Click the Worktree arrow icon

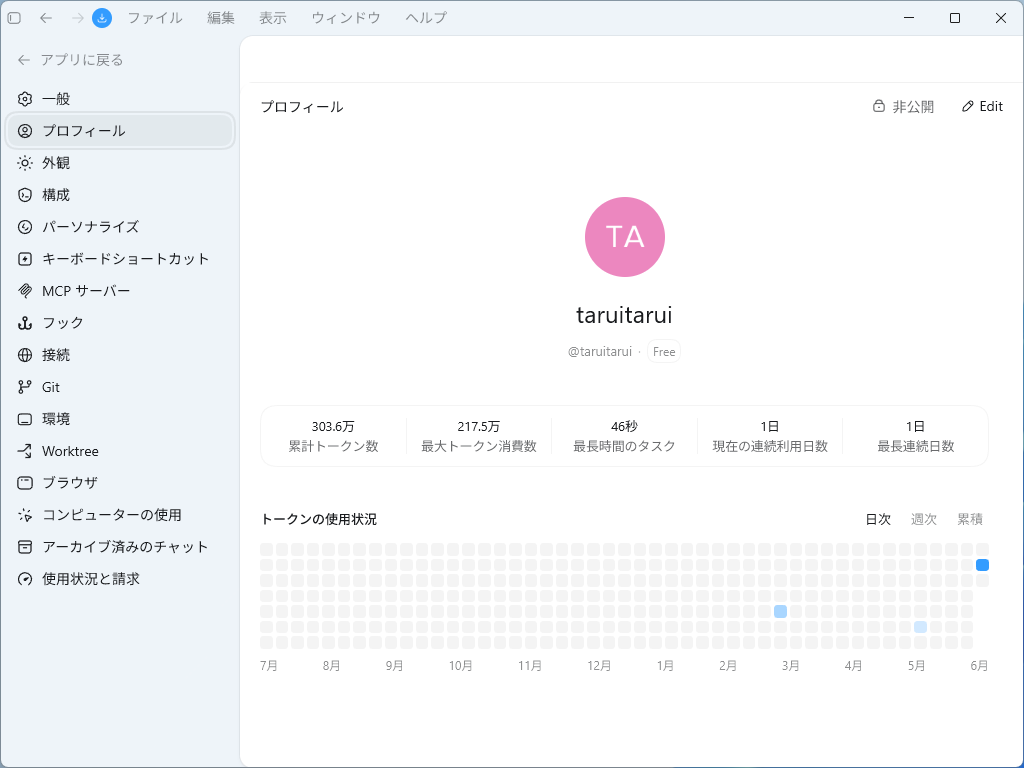(x=25, y=451)
